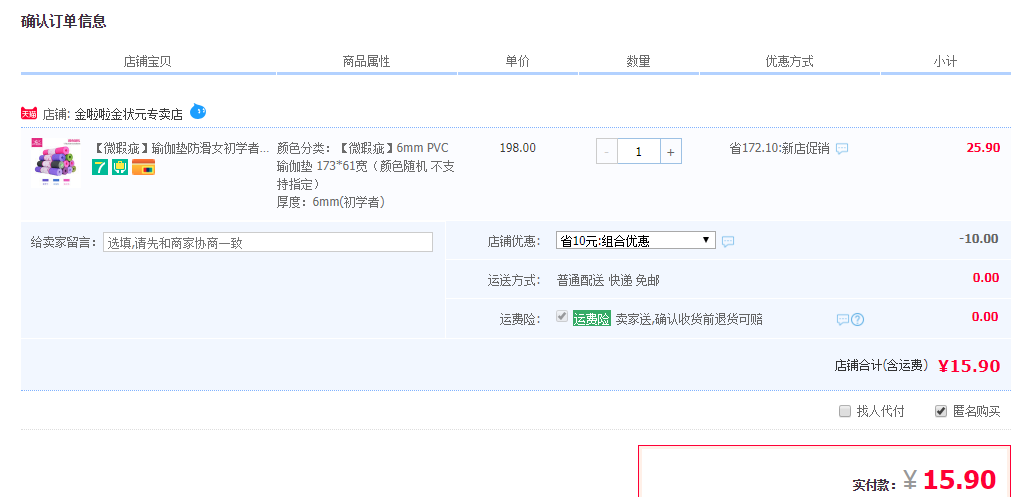1023x497 pixels.
Task: Click the 商品属性 column header
Action: [x=367, y=62]
